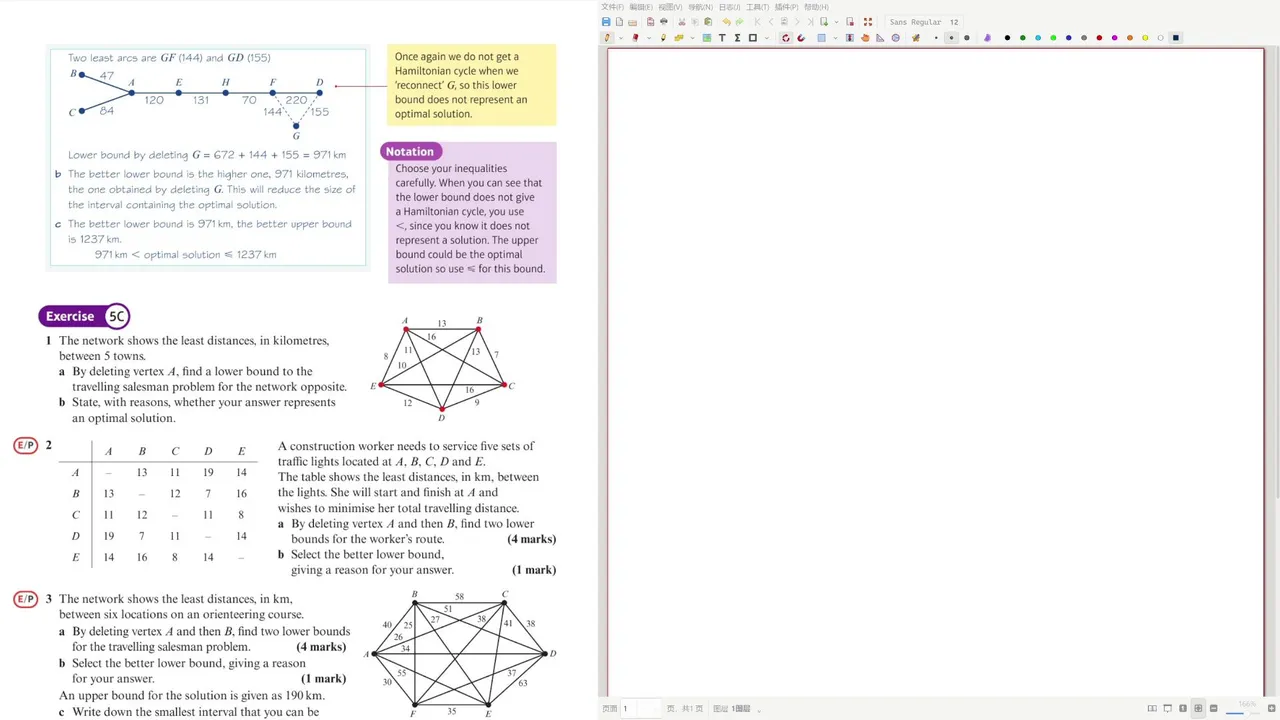This screenshot has height=720, width=1280.
Task: Select the Vertical space tool
Action: tap(850, 37)
